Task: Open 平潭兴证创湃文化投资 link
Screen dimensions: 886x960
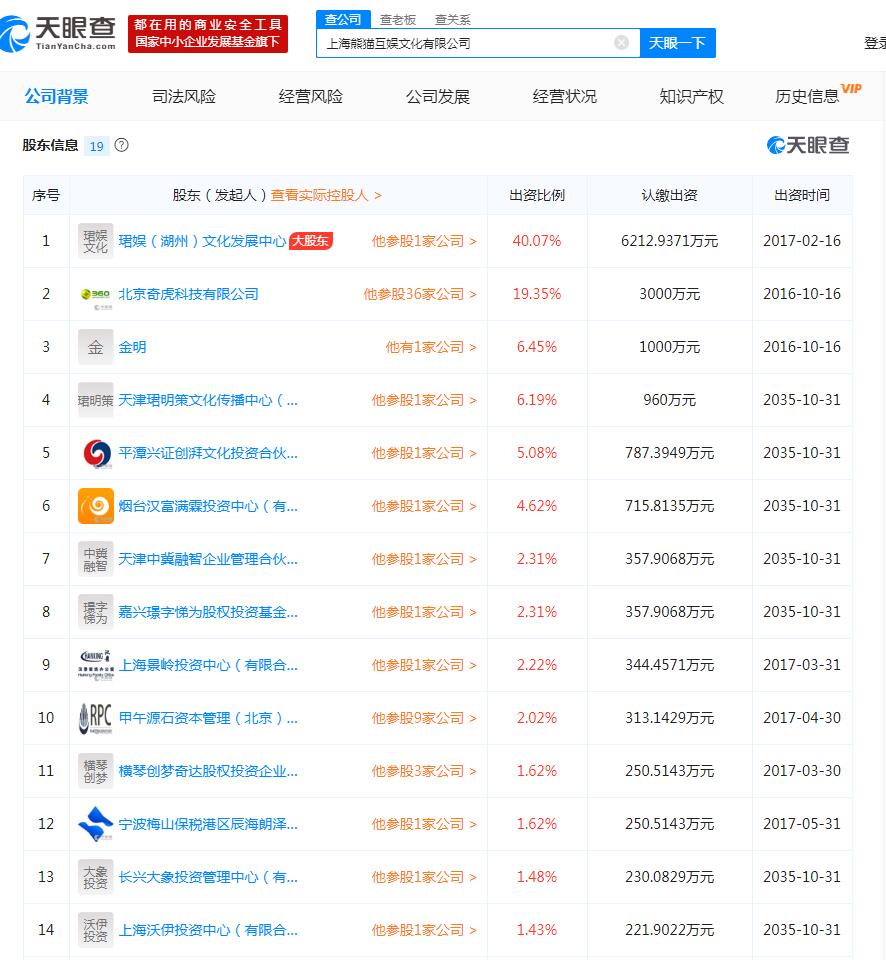Action: pyautogui.click(x=208, y=453)
